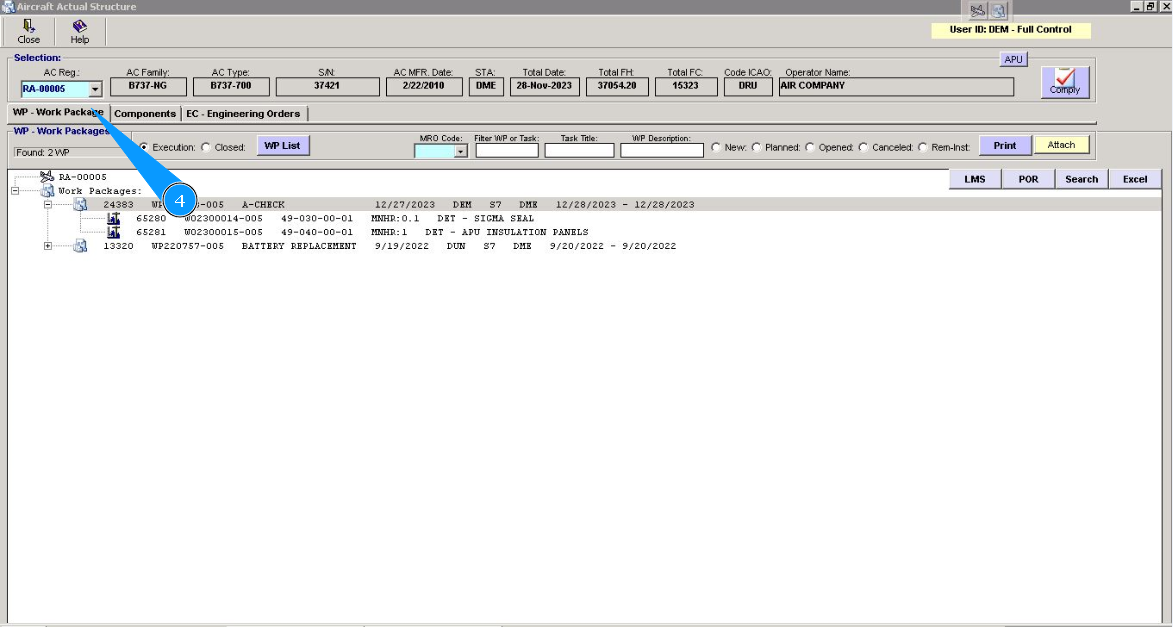
Task: Open the Help book icon
Action: pos(79,26)
